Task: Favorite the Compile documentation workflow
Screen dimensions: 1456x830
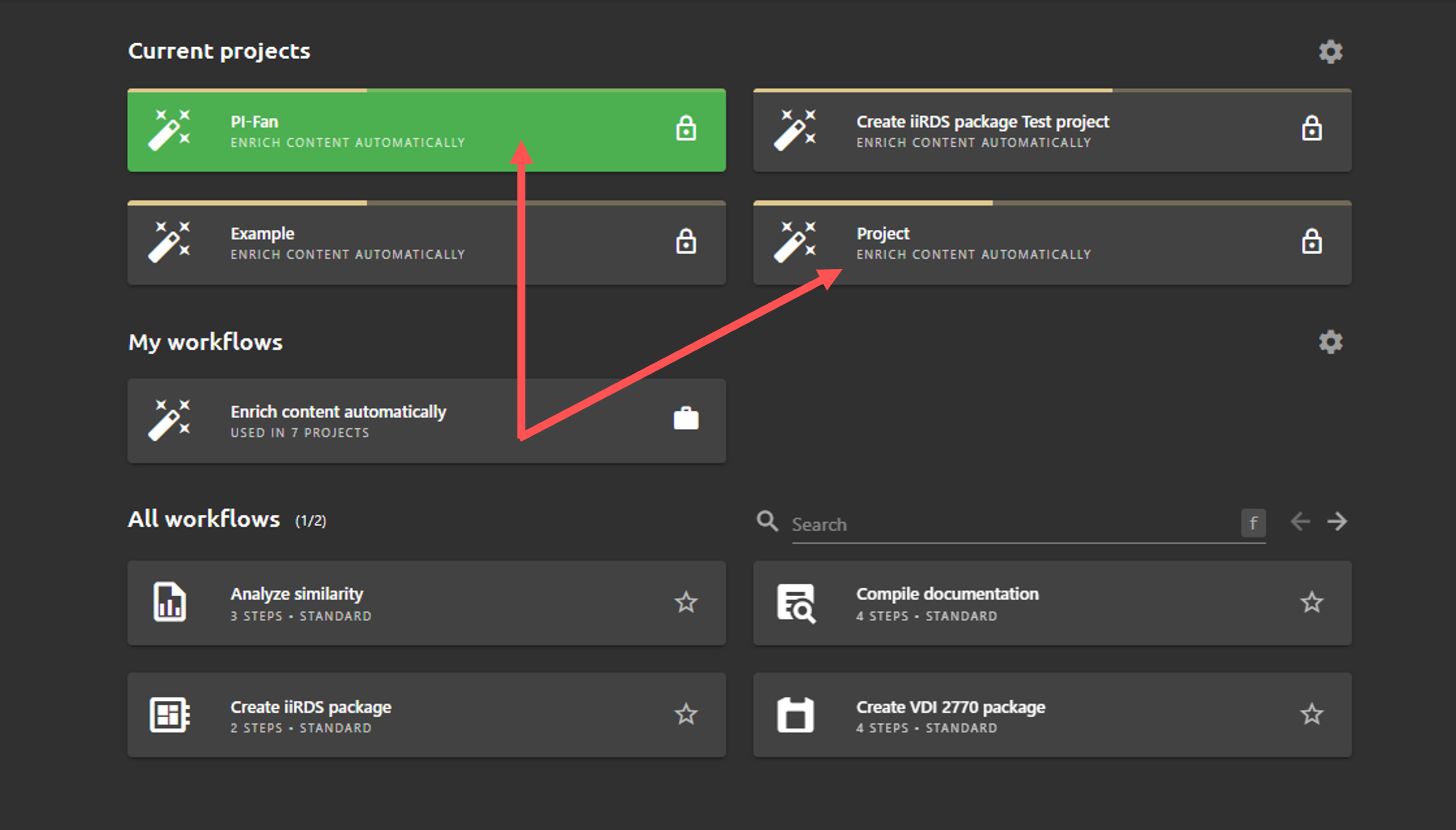Action: pyautogui.click(x=1311, y=602)
